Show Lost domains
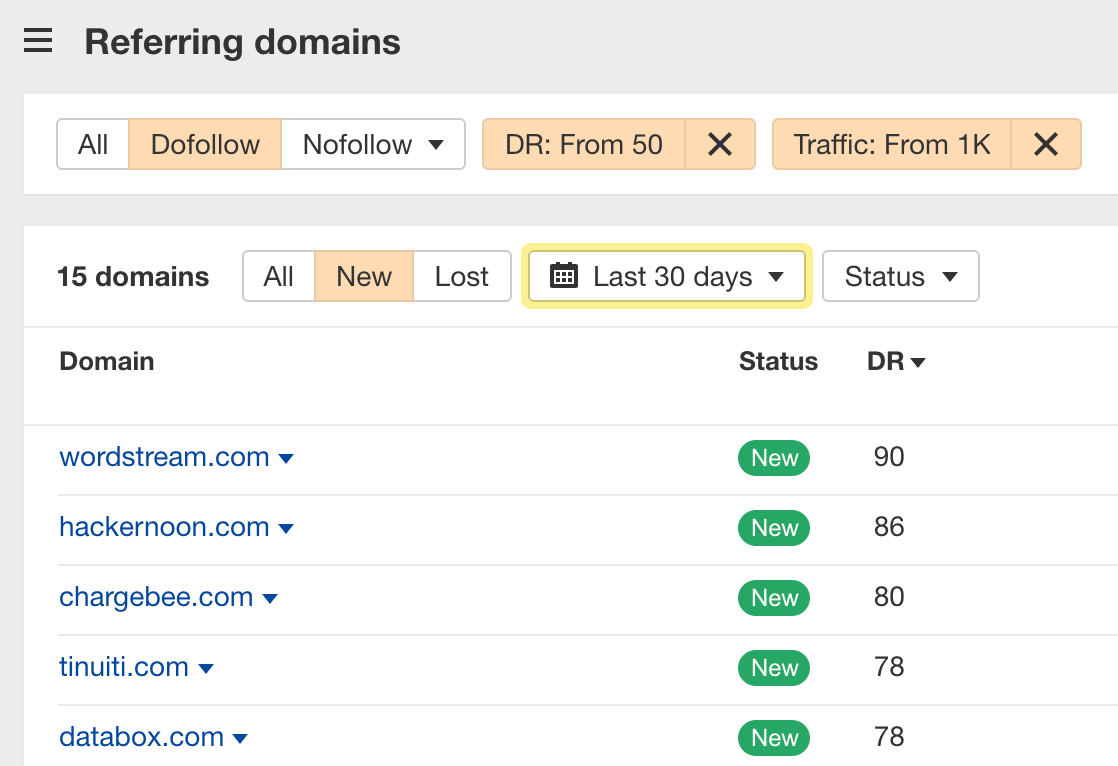1118x766 pixels. click(461, 276)
